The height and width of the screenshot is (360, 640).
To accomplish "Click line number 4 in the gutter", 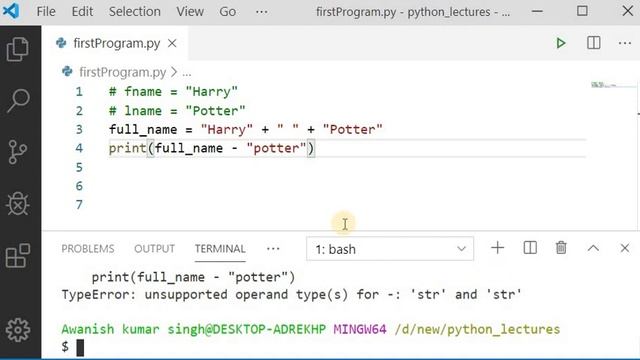I will coord(79,148).
